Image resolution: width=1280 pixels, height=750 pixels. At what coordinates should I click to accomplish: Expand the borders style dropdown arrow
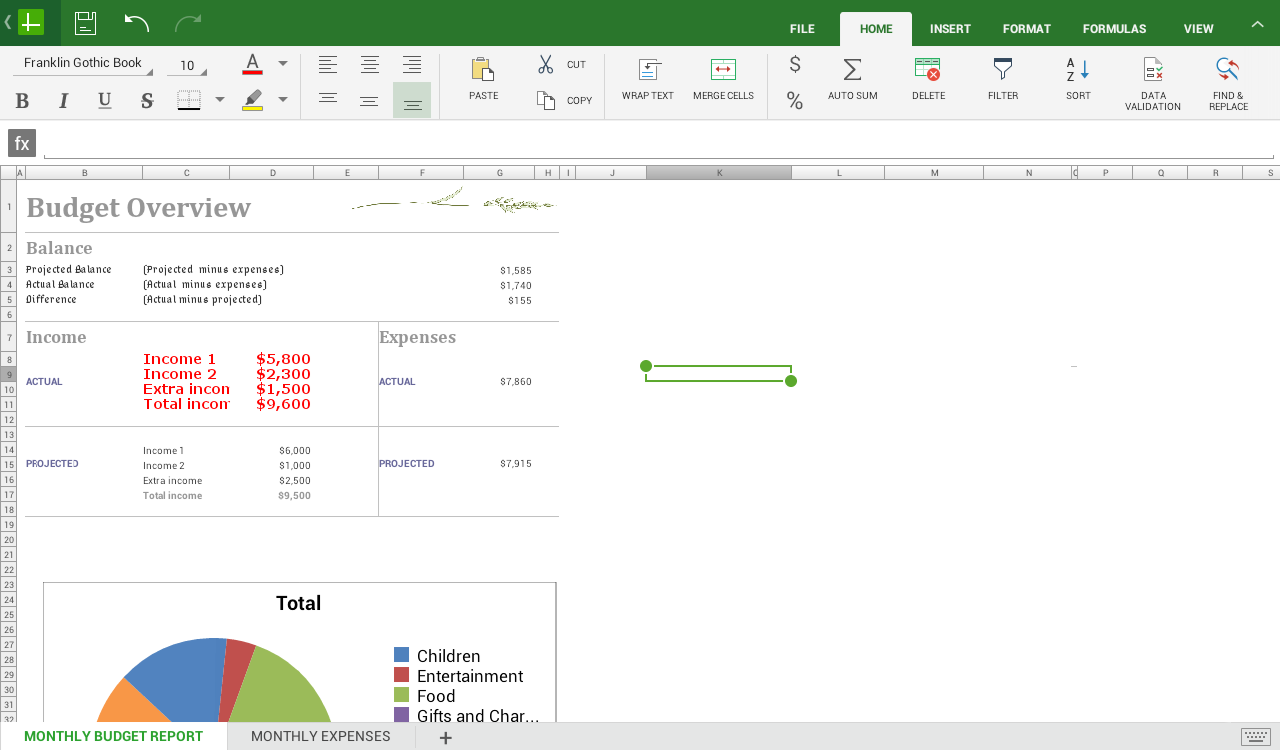tap(220, 100)
